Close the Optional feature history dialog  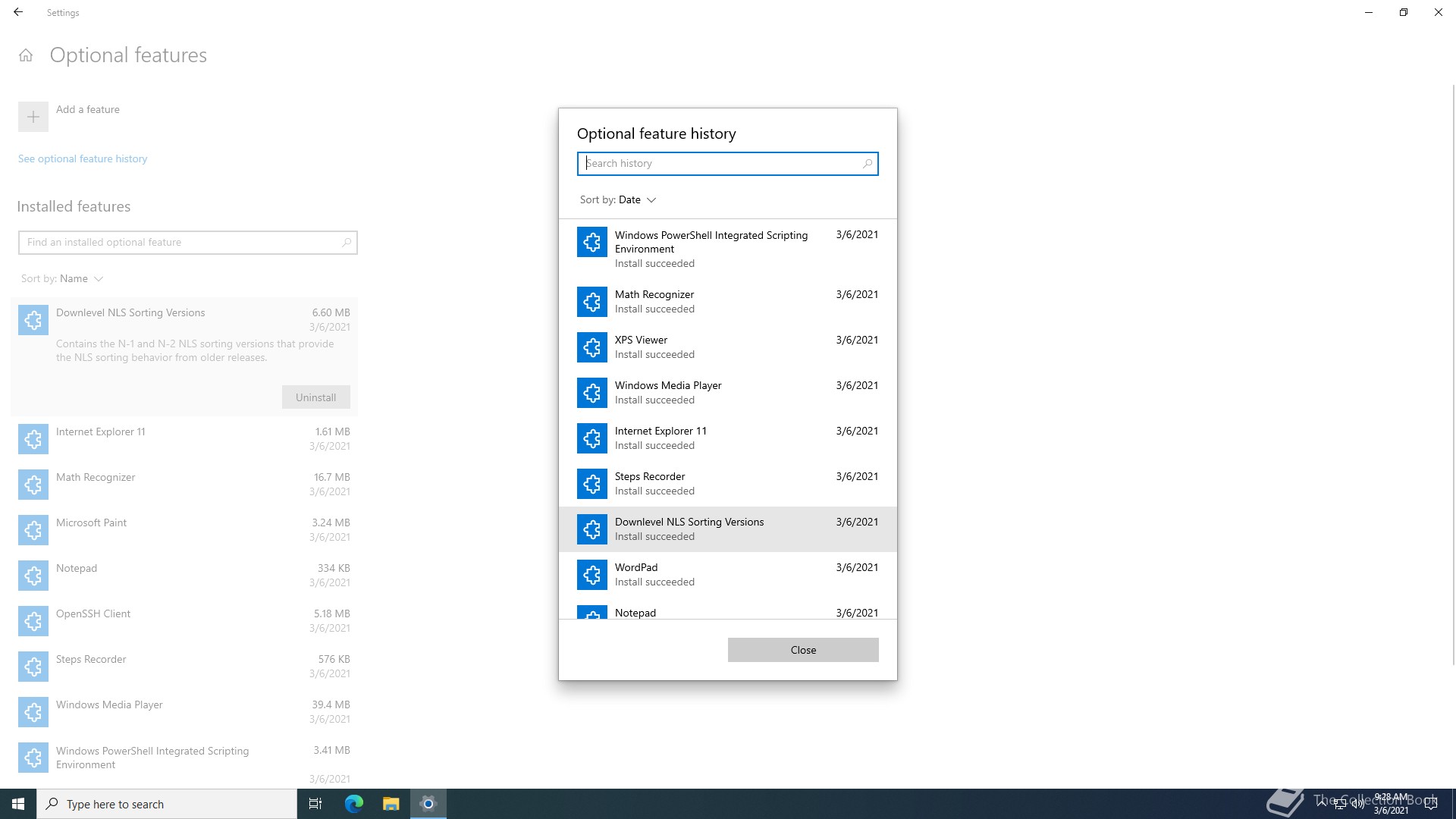(803, 650)
